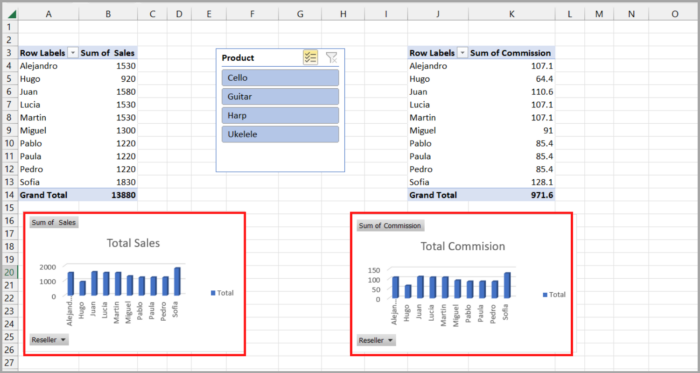
Task: Select cell with Pedro in column J
Action: pos(438,169)
